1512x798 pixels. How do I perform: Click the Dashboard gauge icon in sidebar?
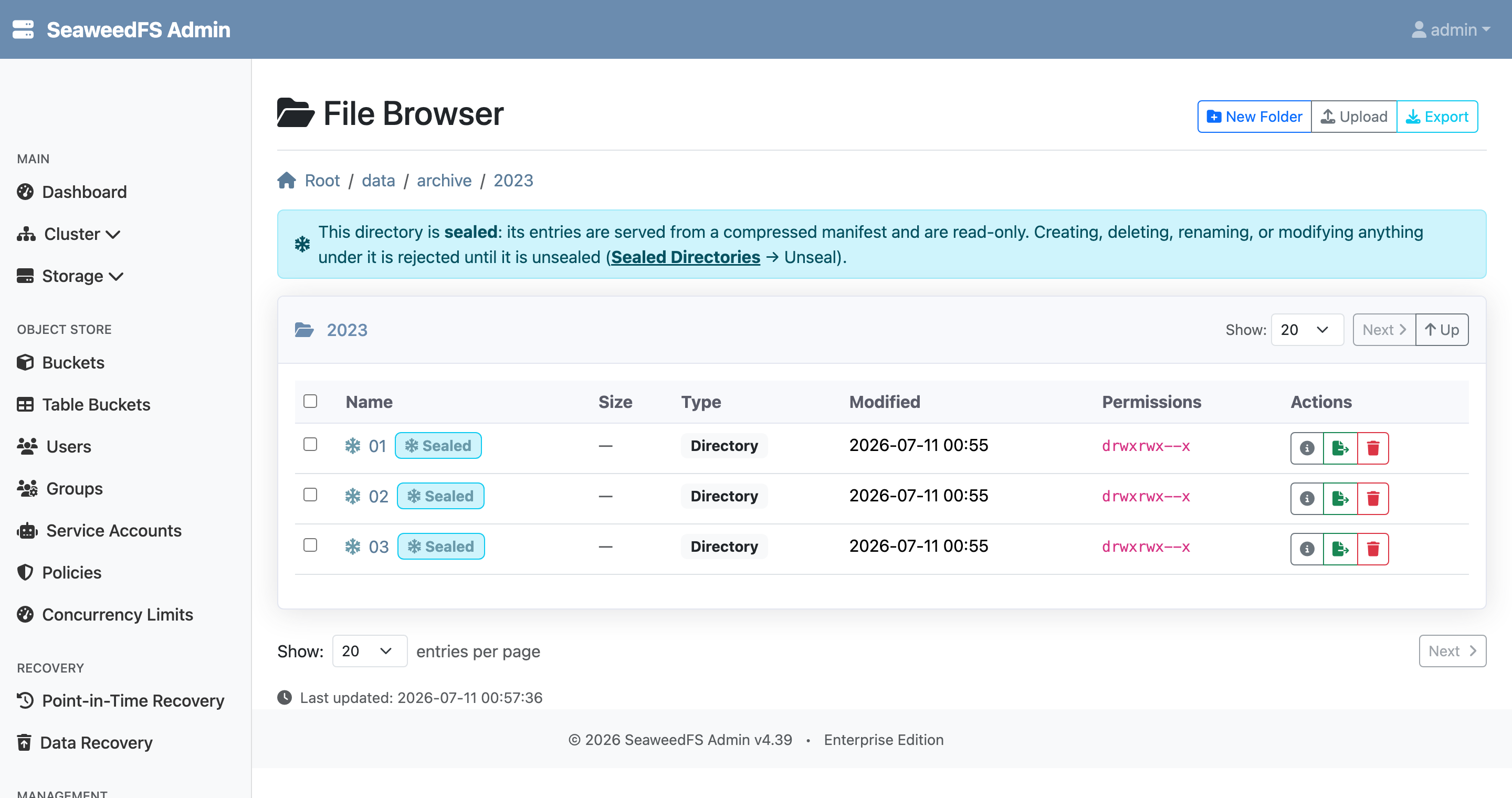25,192
